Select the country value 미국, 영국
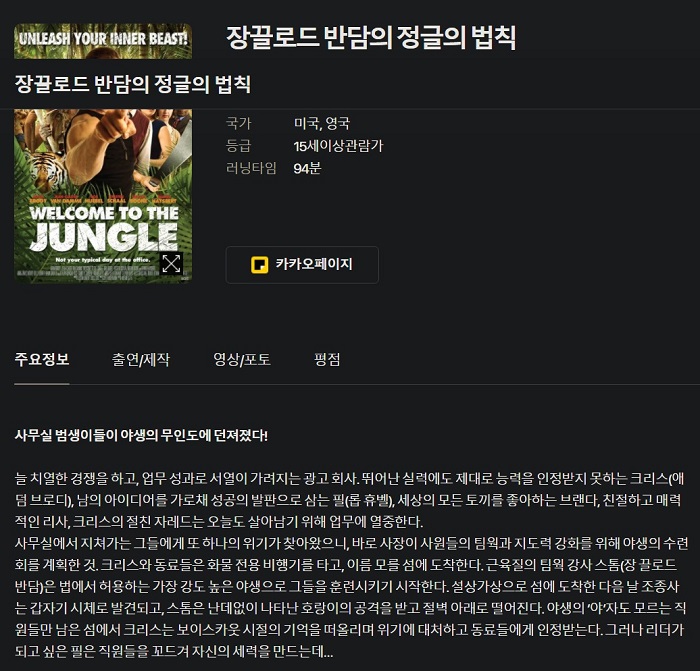Viewport: 700px width, 671px height. click(x=321, y=123)
